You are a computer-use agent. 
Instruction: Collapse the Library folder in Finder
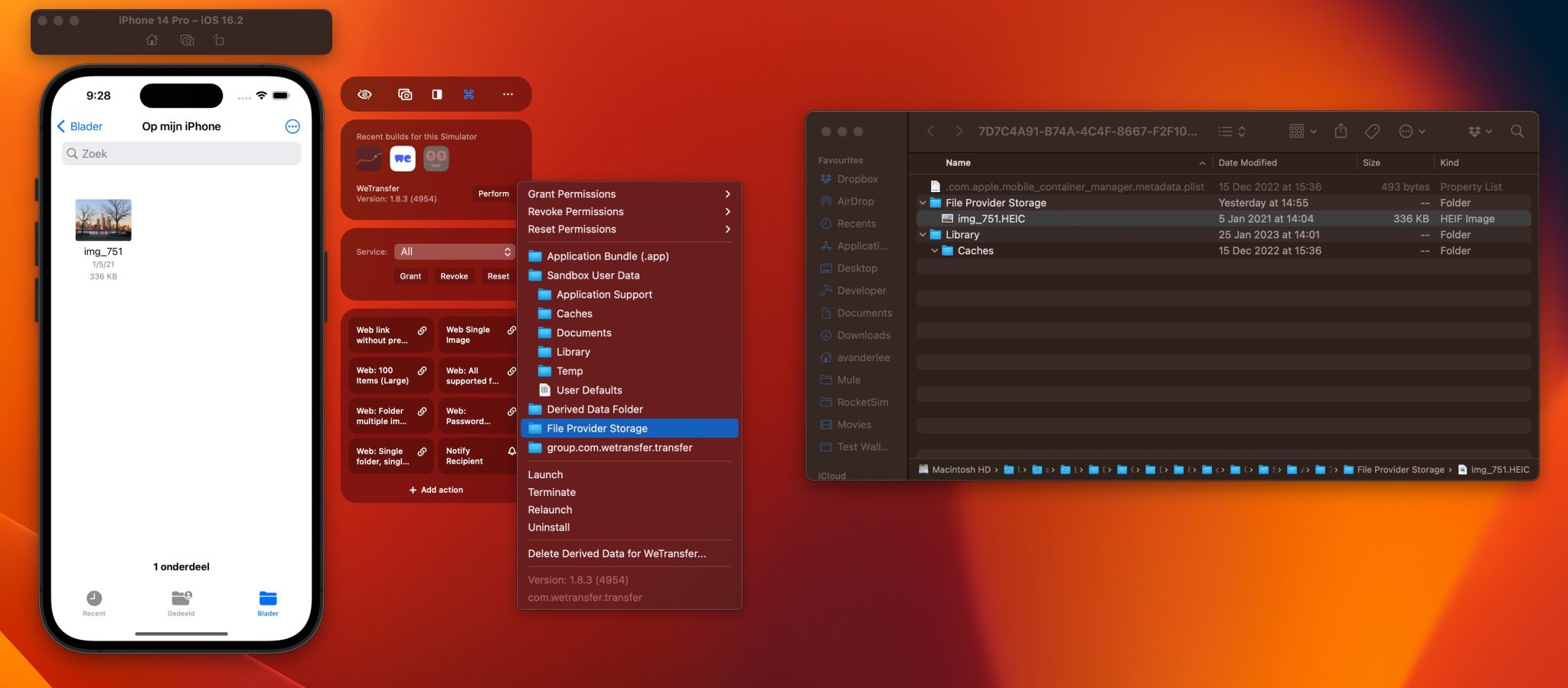pos(923,235)
